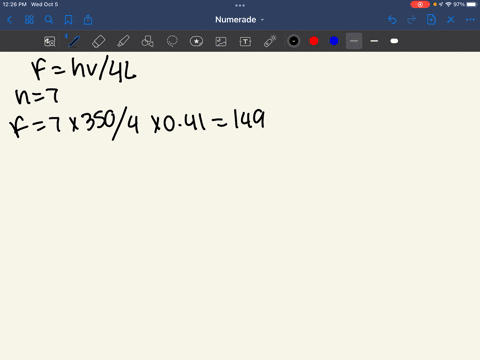Insert an image with the photo tool
Screen dimensions: 480x360
[x=221, y=41]
